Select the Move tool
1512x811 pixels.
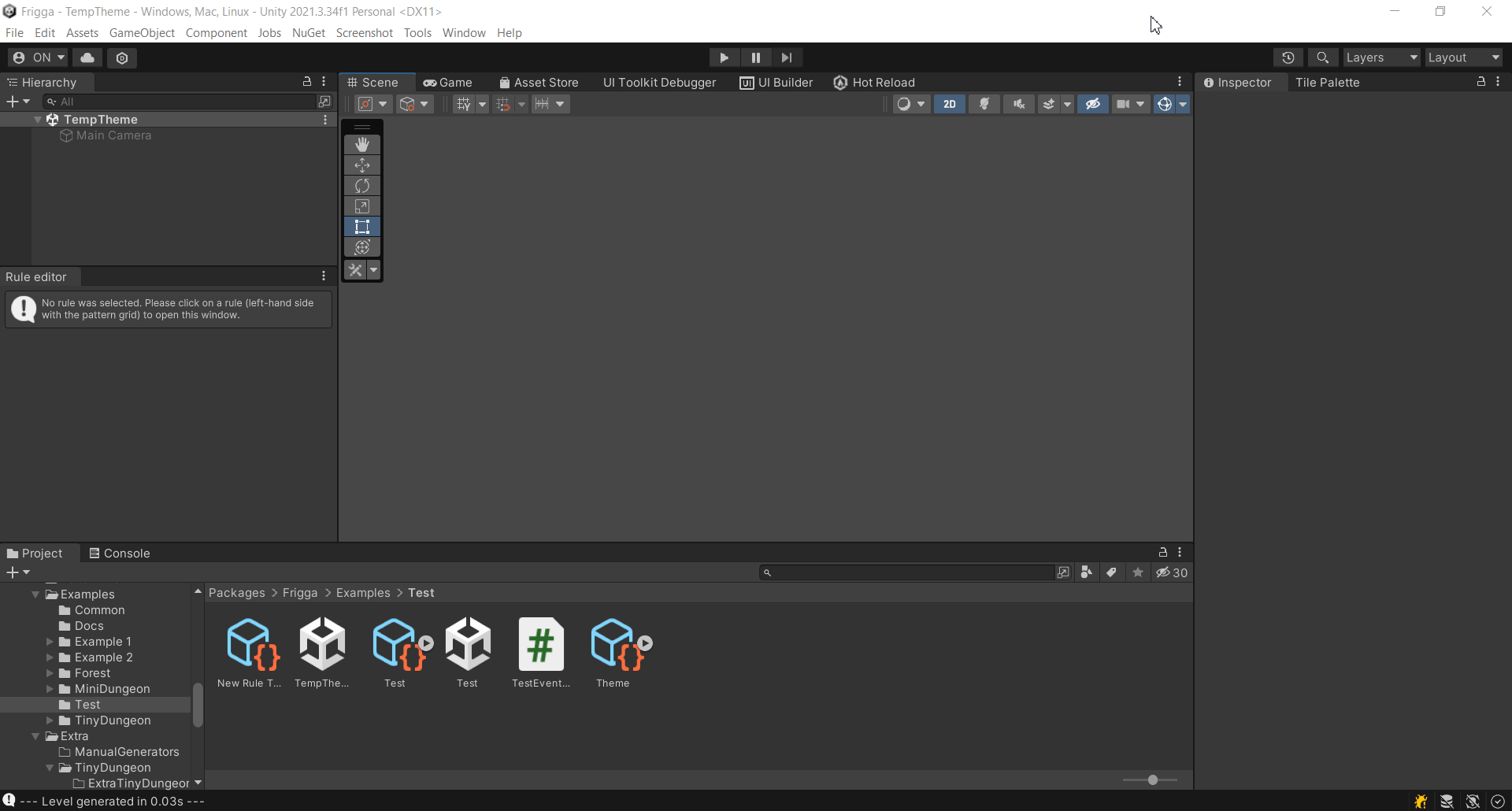(362, 165)
